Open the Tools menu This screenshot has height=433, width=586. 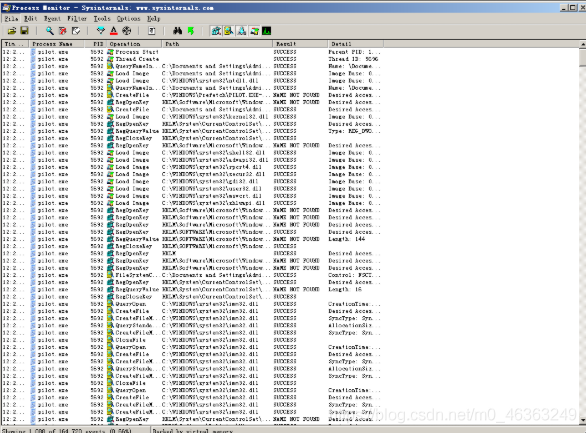point(102,18)
